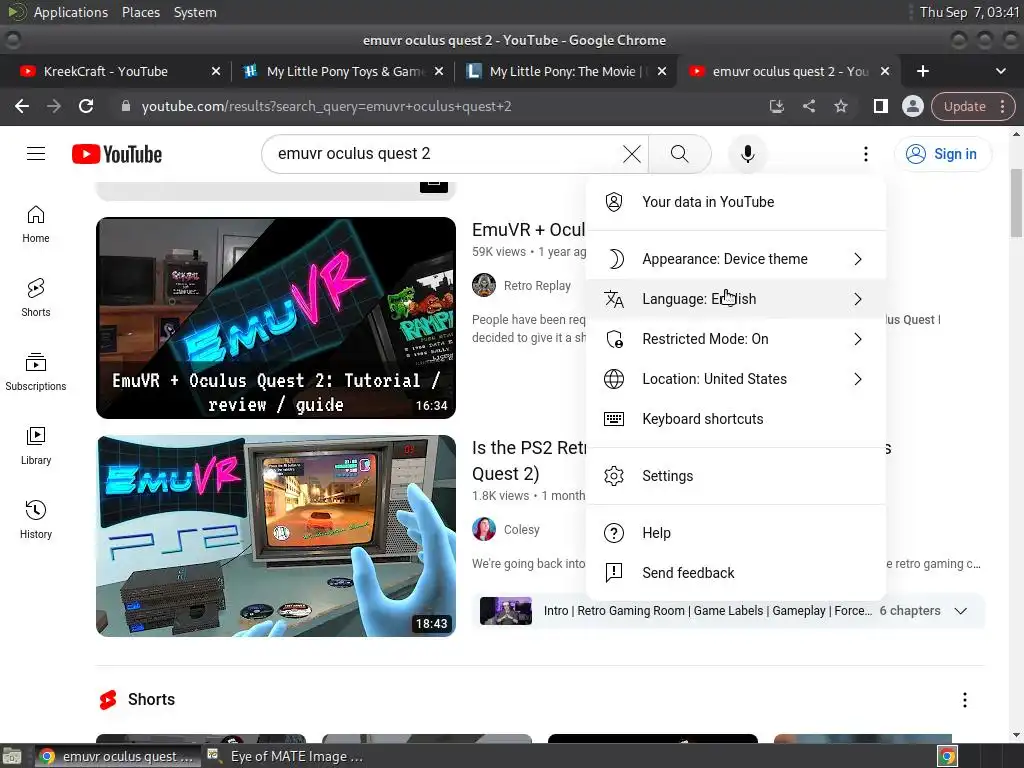Screen dimensions: 1024x768
Task: Choose Send feedback menu item
Action: pyautogui.click(x=736, y=573)
